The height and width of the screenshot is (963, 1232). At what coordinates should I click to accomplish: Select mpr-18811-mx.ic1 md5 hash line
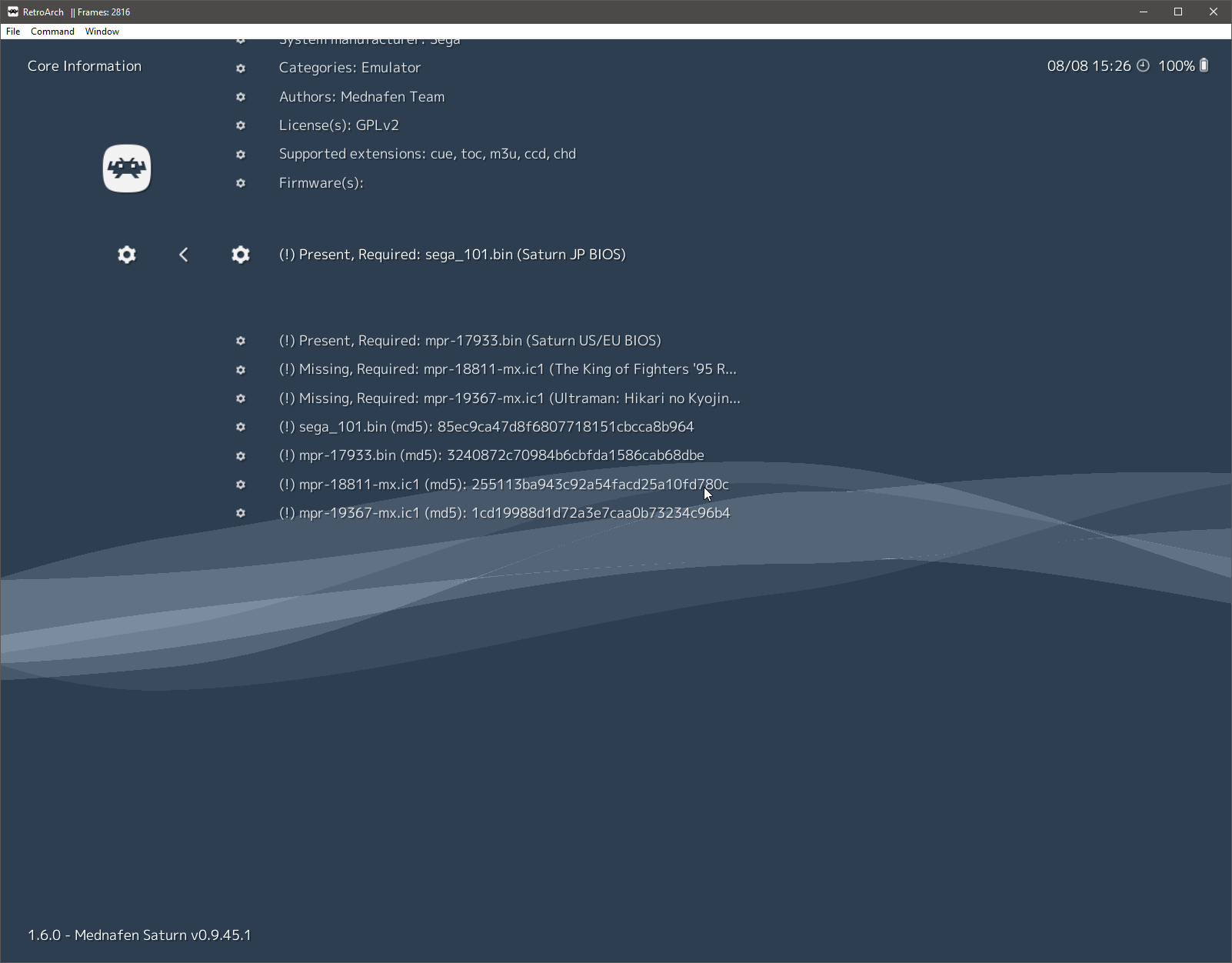pos(504,485)
